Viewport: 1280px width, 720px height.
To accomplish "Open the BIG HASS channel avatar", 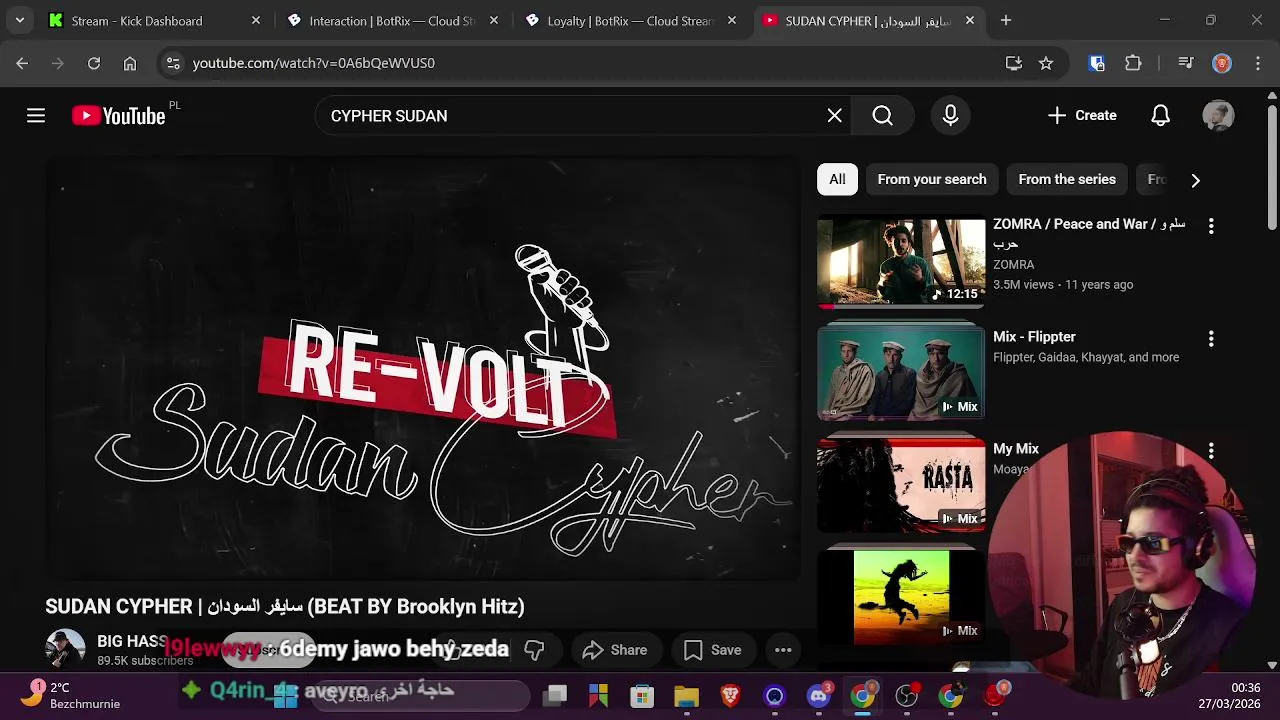I will coord(65,649).
